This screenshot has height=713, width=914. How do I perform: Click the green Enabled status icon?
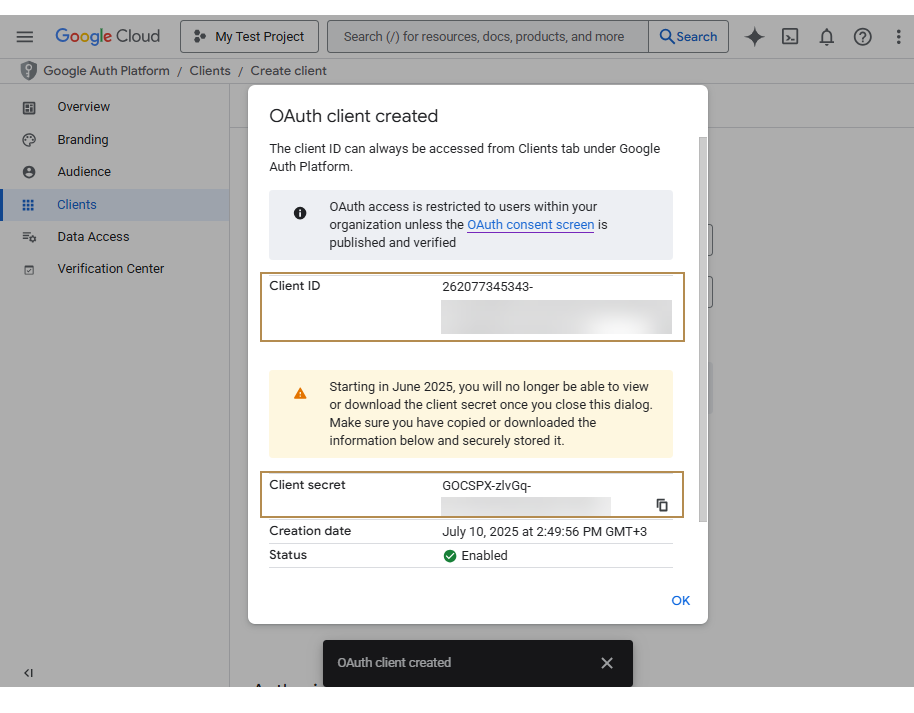(x=449, y=556)
